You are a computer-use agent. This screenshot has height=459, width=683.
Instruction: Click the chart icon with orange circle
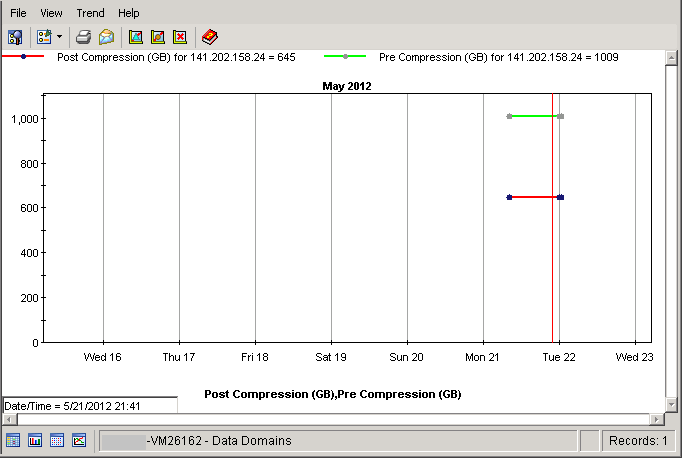tap(158, 37)
